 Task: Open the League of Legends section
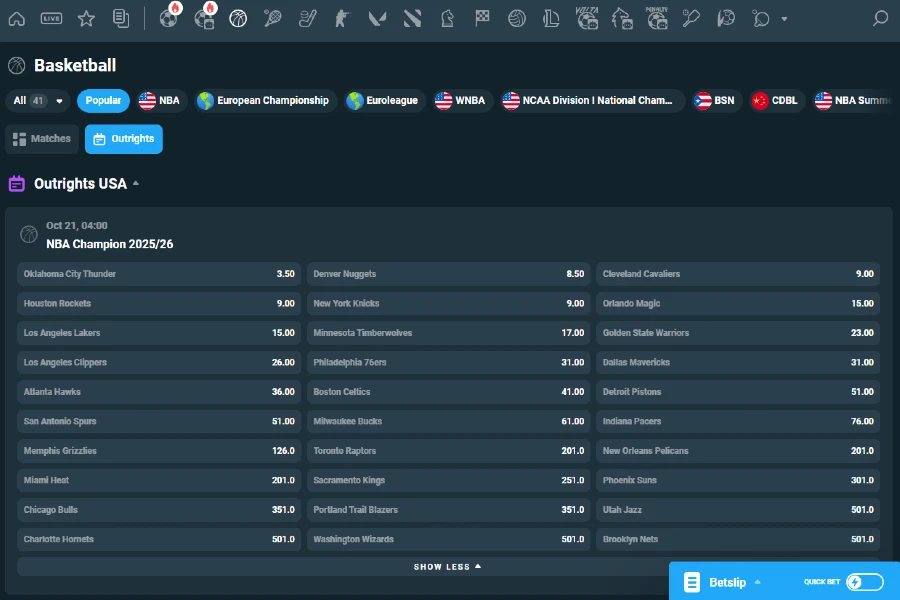coord(551,18)
